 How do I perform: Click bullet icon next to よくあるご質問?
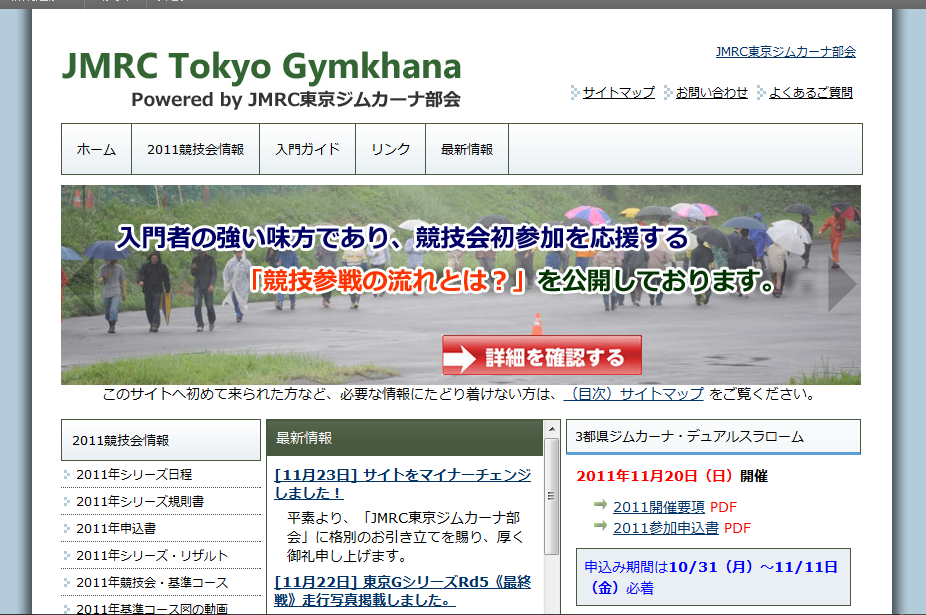point(761,92)
